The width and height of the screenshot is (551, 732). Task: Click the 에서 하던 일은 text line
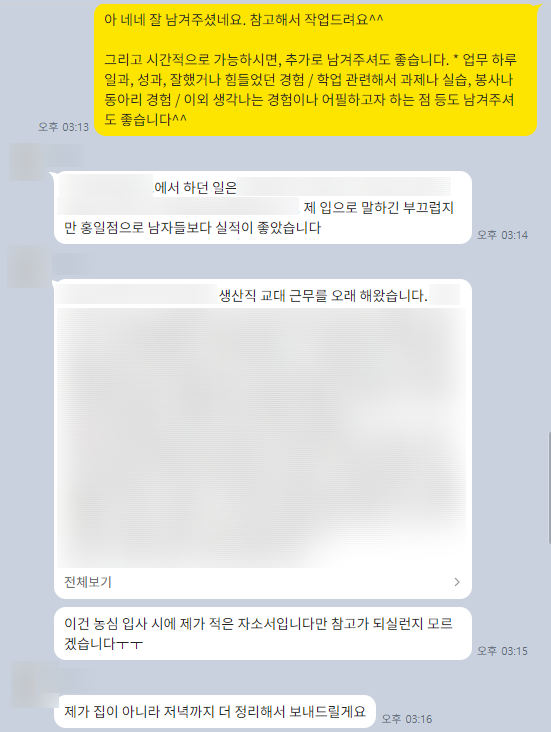(196, 188)
